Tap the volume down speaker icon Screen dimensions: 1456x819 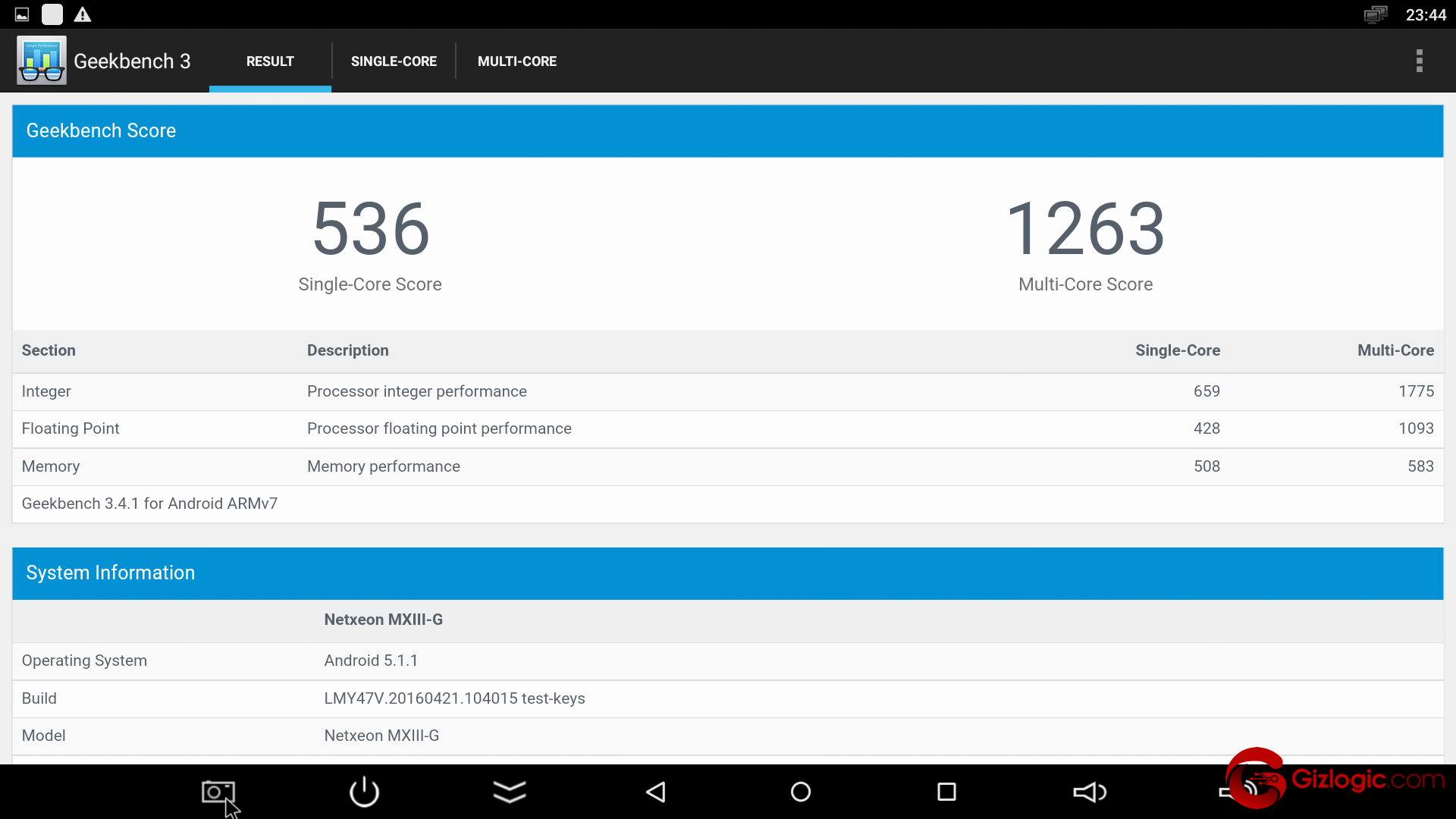(1090, 792)
